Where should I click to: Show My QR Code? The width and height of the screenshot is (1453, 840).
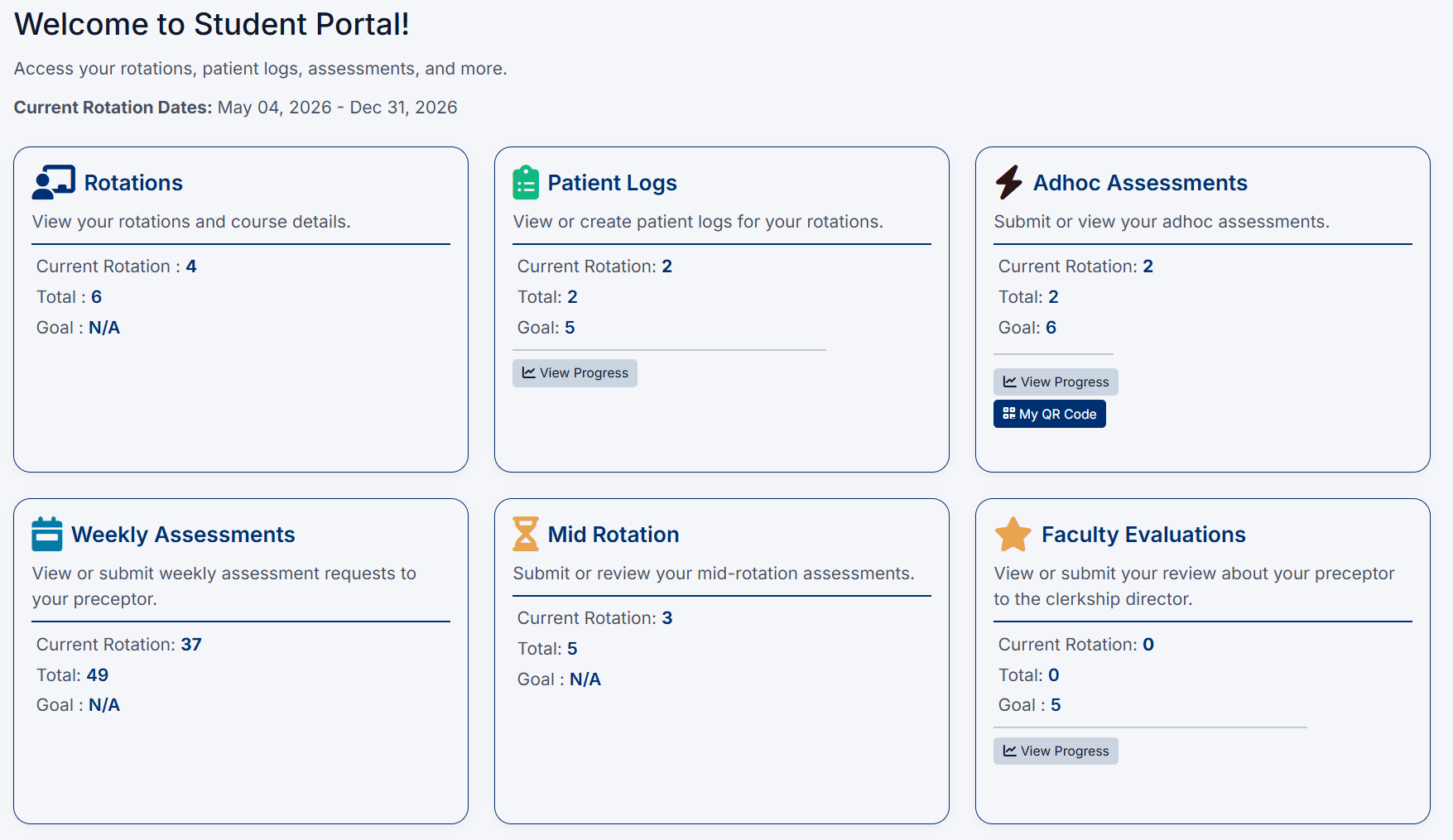(1049, 414)
